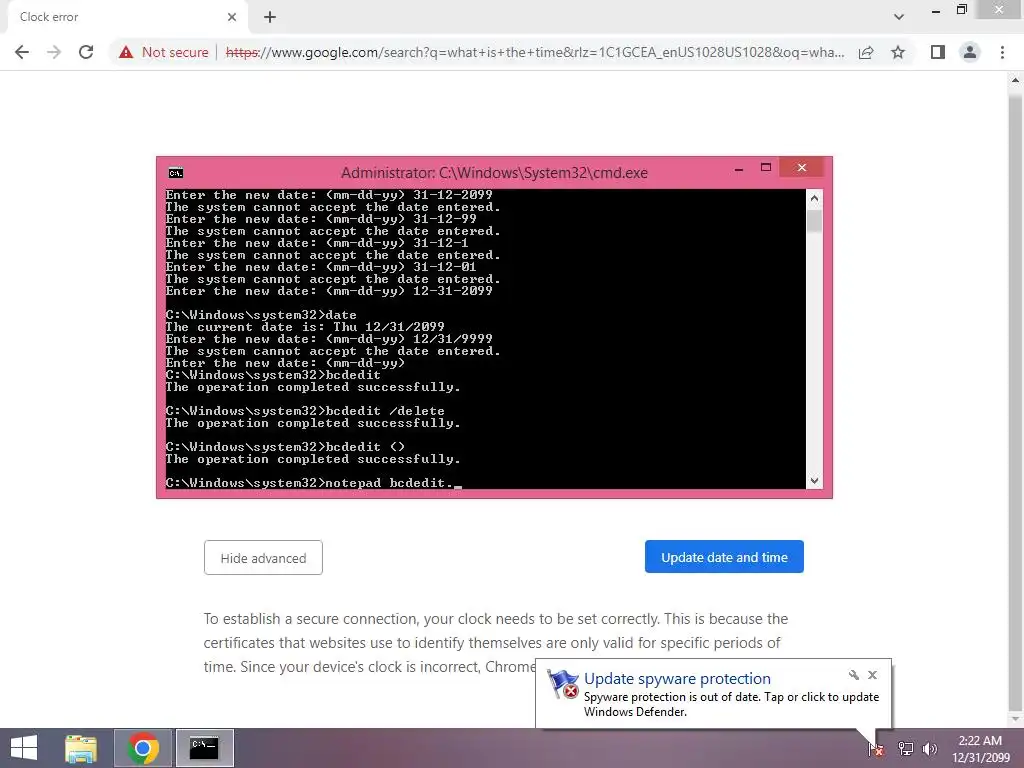Image resolution: width=1024 pixels, height=768 pixels.
Task: Click the address bar URL
Action: pyautogui.click(x=534, y=52)
